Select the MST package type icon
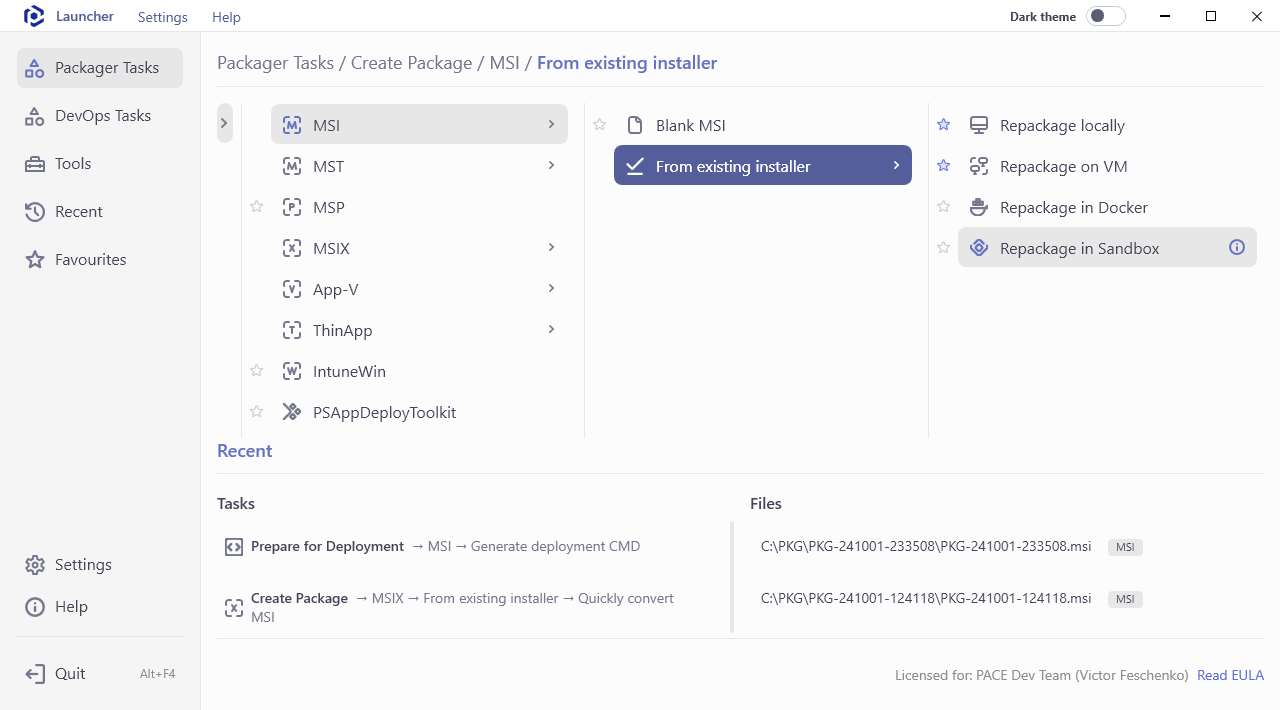 click(x=292, y=167)
